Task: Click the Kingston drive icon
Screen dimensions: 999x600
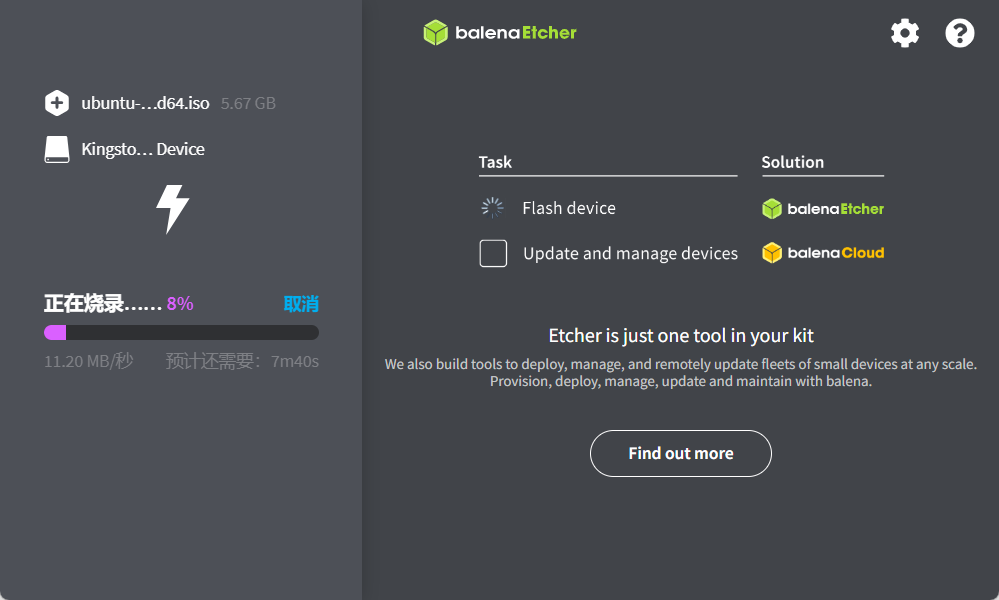Action: (x=57, y=149)
